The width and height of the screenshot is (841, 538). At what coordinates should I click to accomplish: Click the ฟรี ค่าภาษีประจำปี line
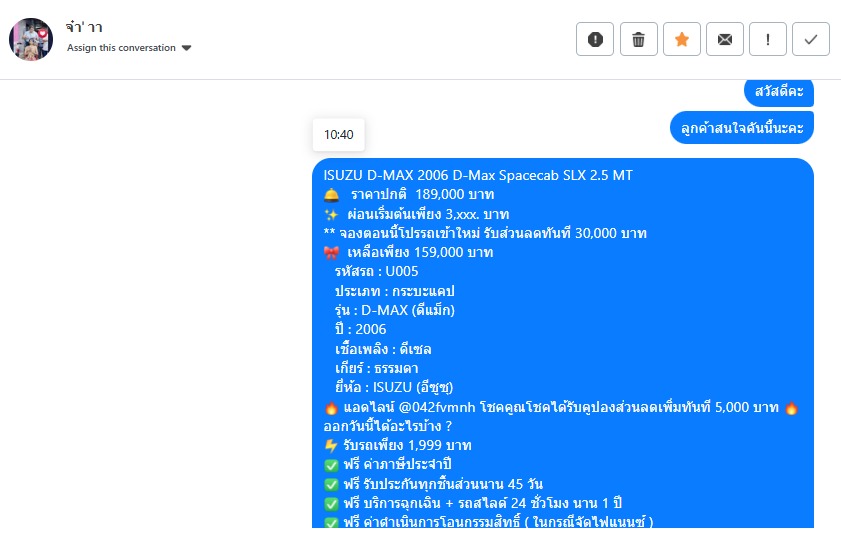(388, 464)
